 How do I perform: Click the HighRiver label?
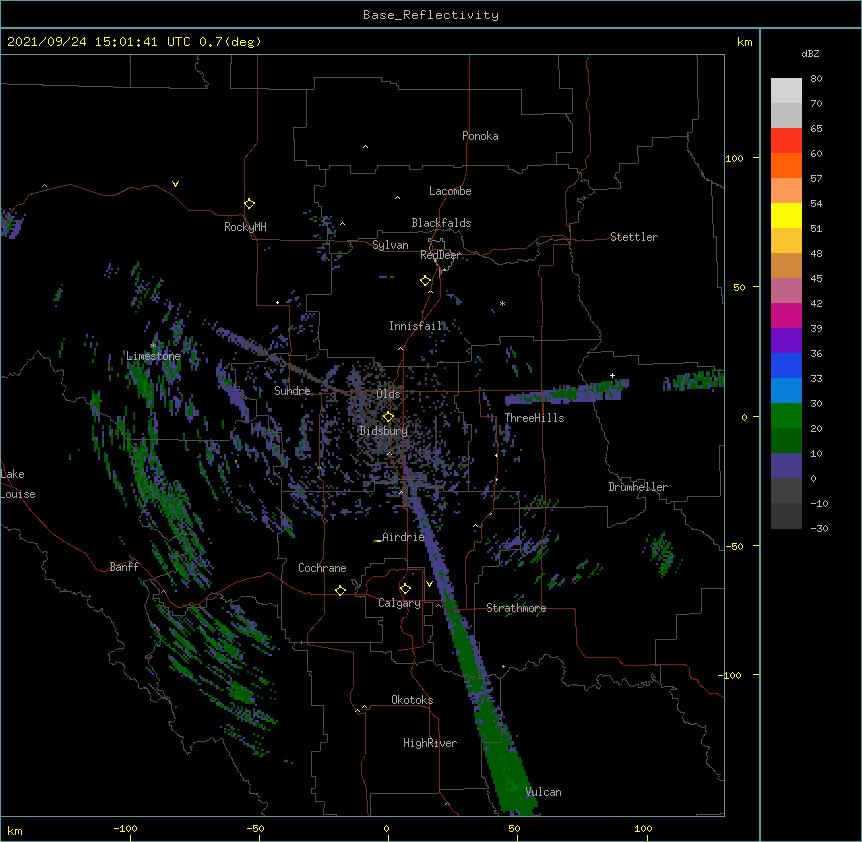click(x=430, y=743)
